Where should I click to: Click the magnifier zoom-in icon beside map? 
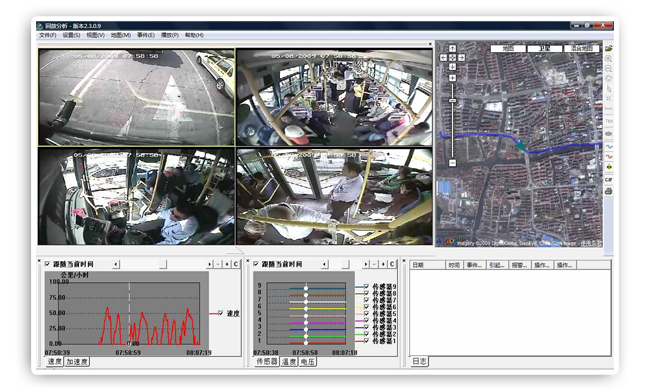point(608,59)
